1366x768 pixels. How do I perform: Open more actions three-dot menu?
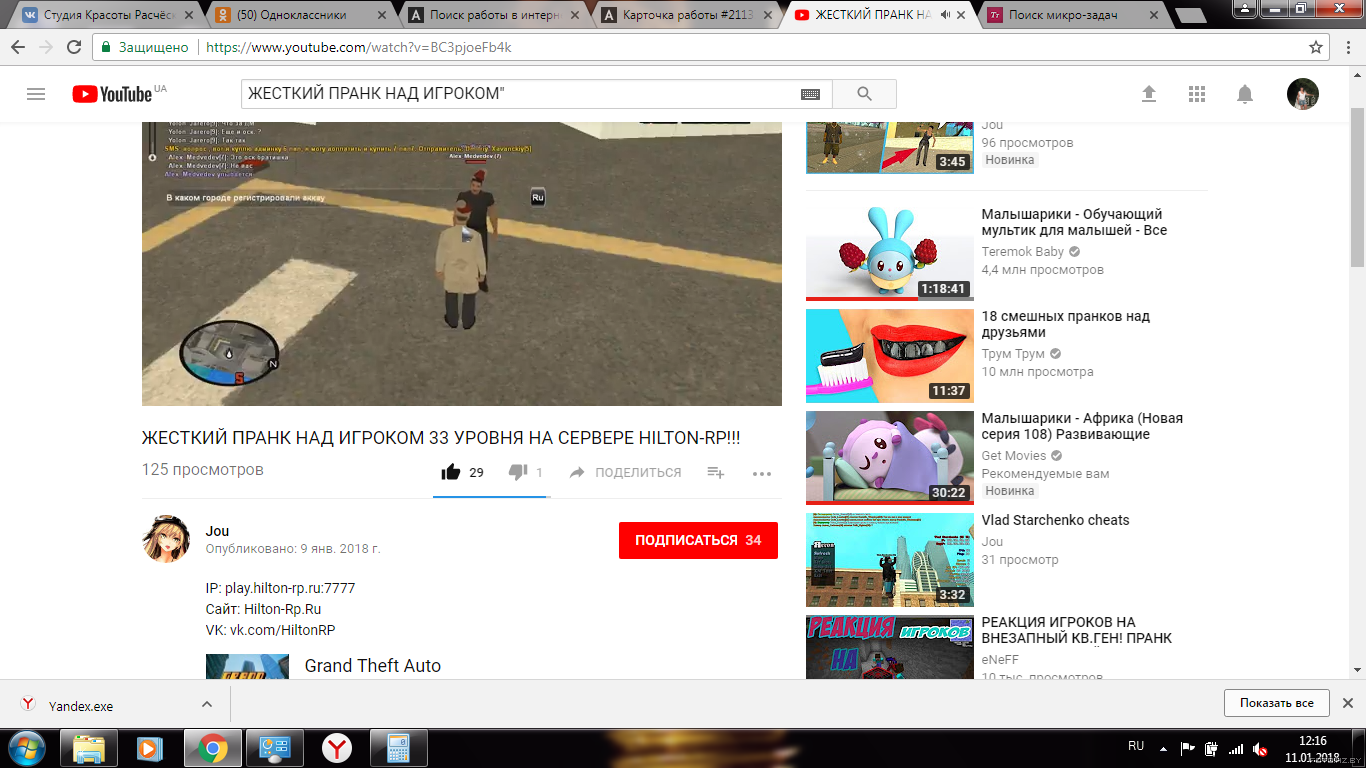[762, 474]
